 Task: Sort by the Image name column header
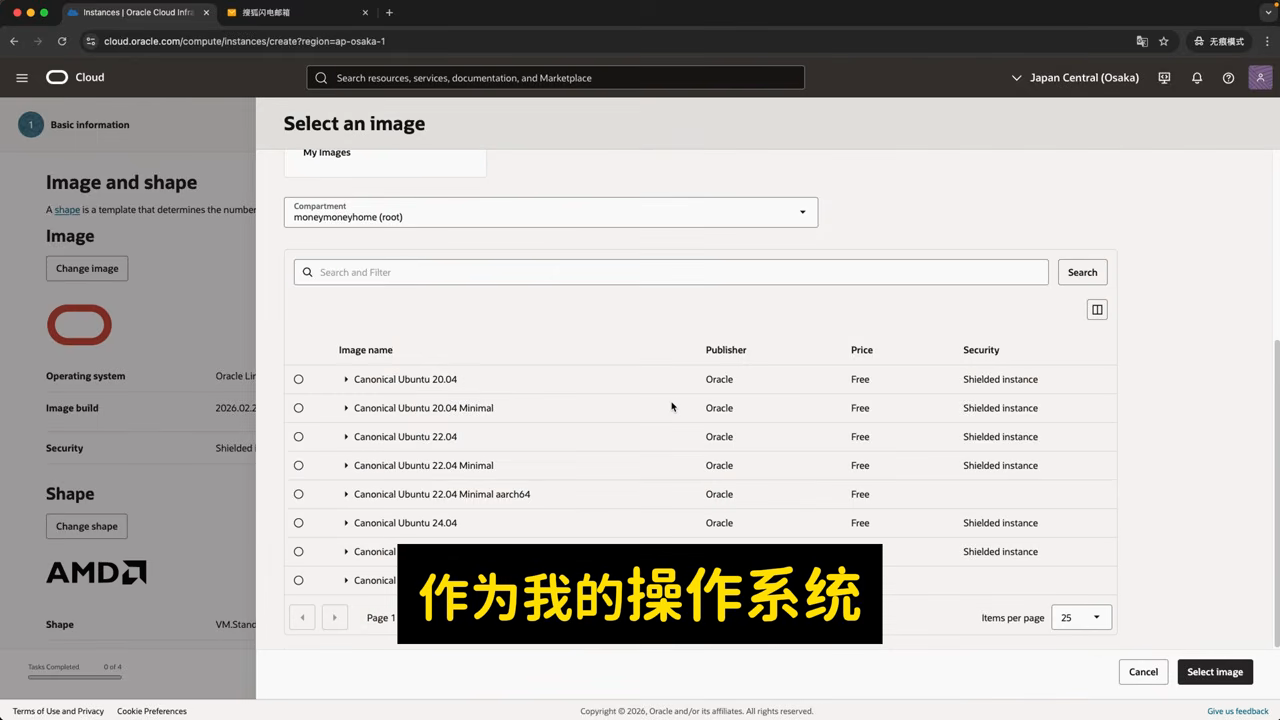coord(365,350)
